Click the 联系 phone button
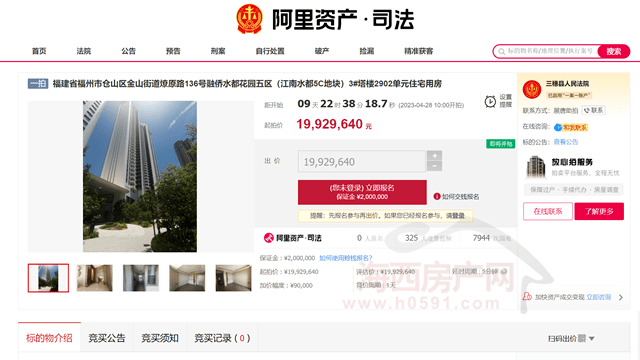This screenshot has width=640, height=360. click(593, 110)
